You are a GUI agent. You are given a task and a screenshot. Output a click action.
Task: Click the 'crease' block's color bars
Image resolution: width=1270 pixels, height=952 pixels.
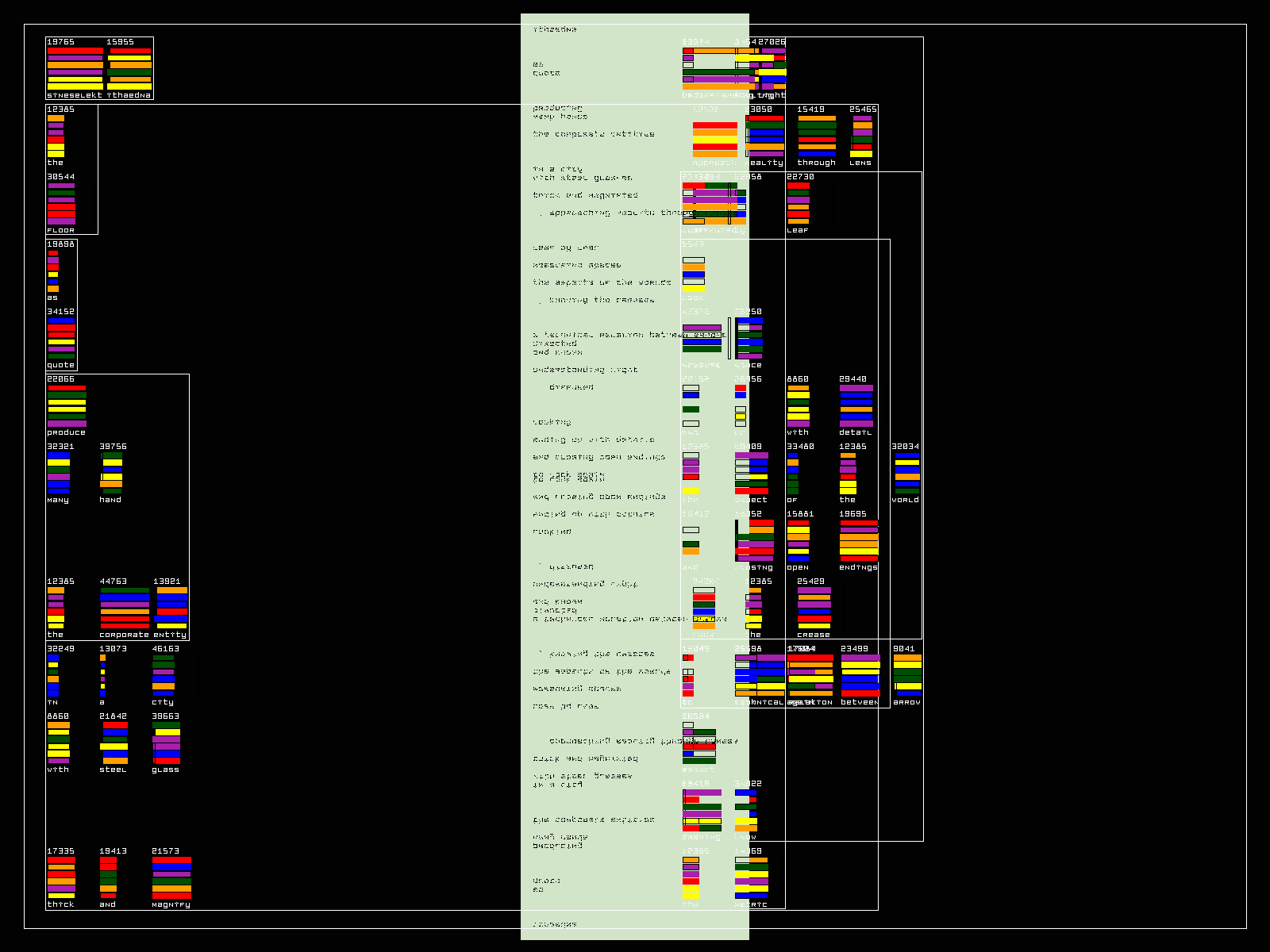[x=814, y=608]
